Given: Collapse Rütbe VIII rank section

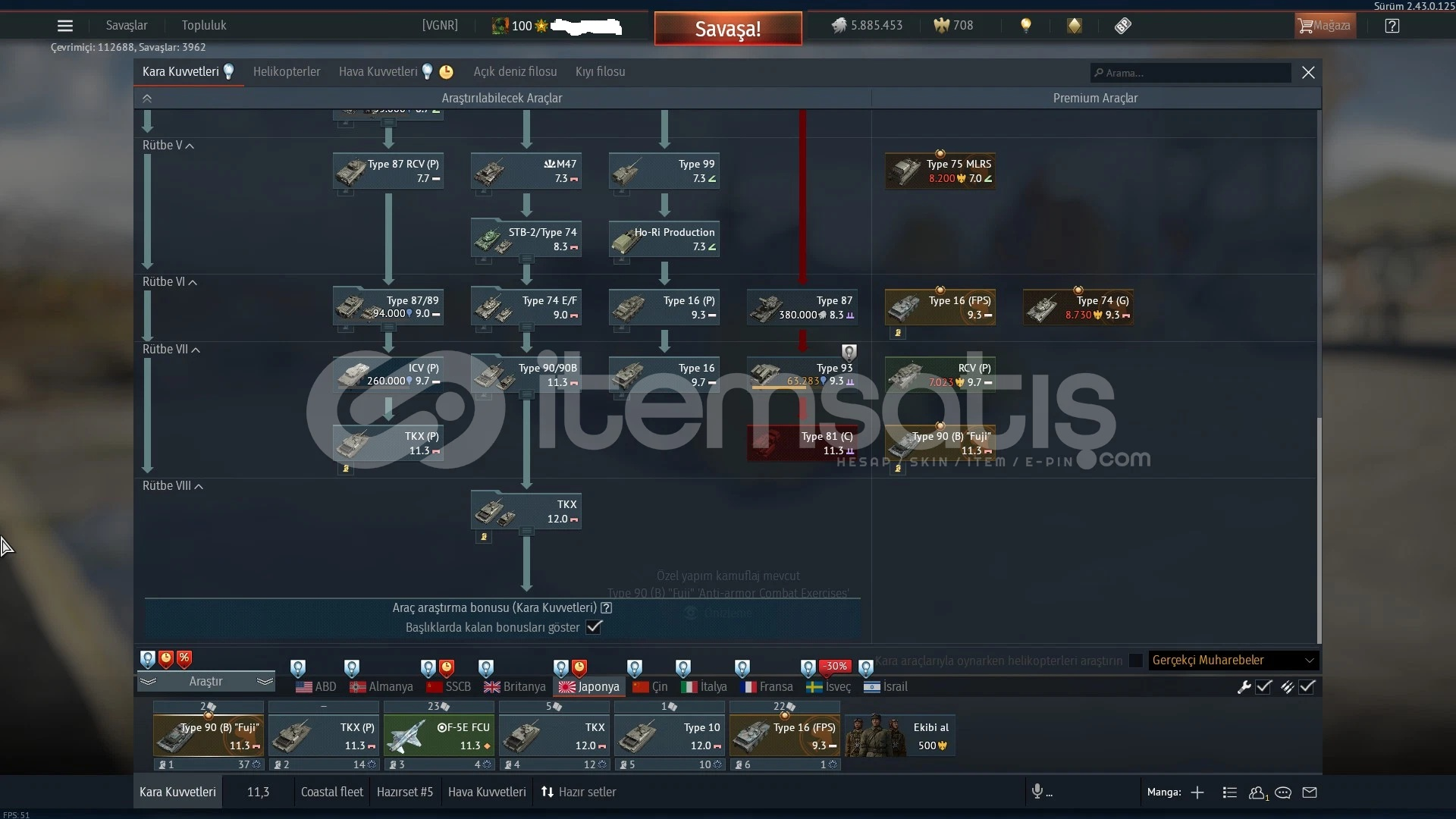Looking at the screenshot, I should coord(173,486).
